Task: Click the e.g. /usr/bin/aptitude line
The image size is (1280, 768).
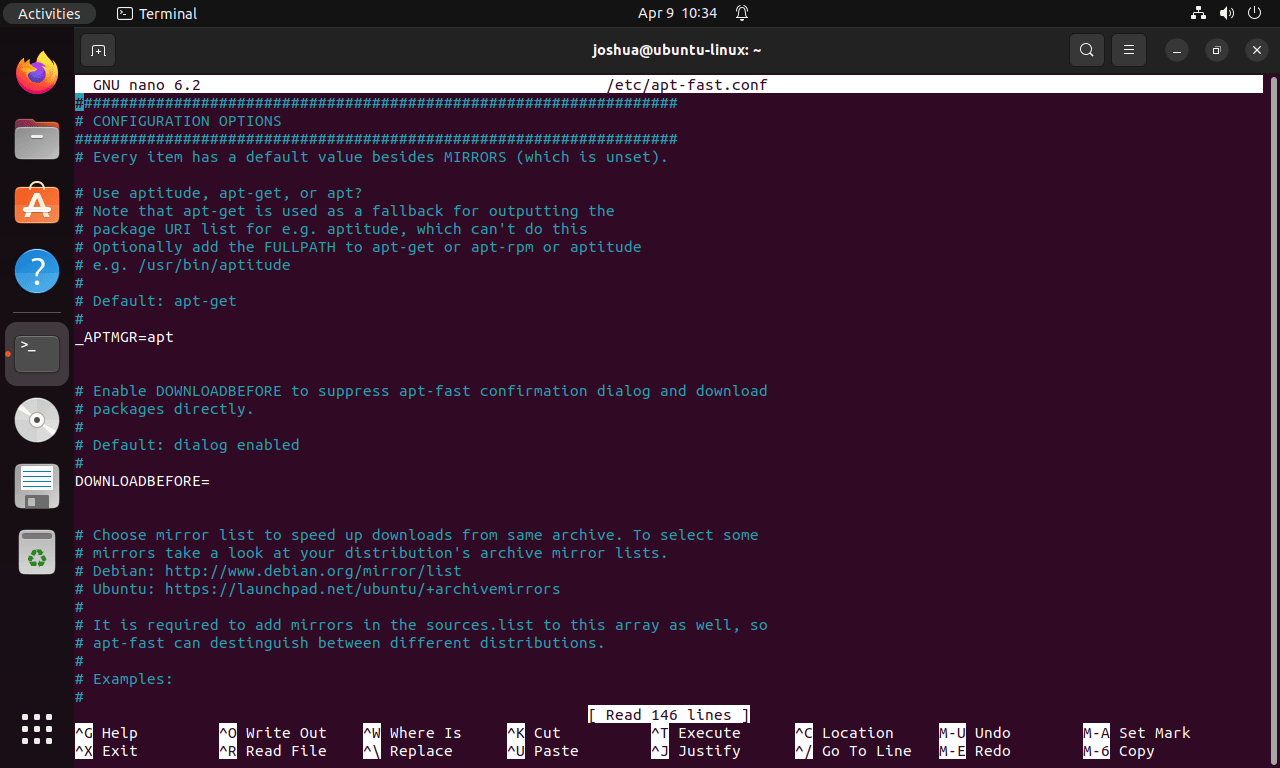Action: (x=183, y=265)
